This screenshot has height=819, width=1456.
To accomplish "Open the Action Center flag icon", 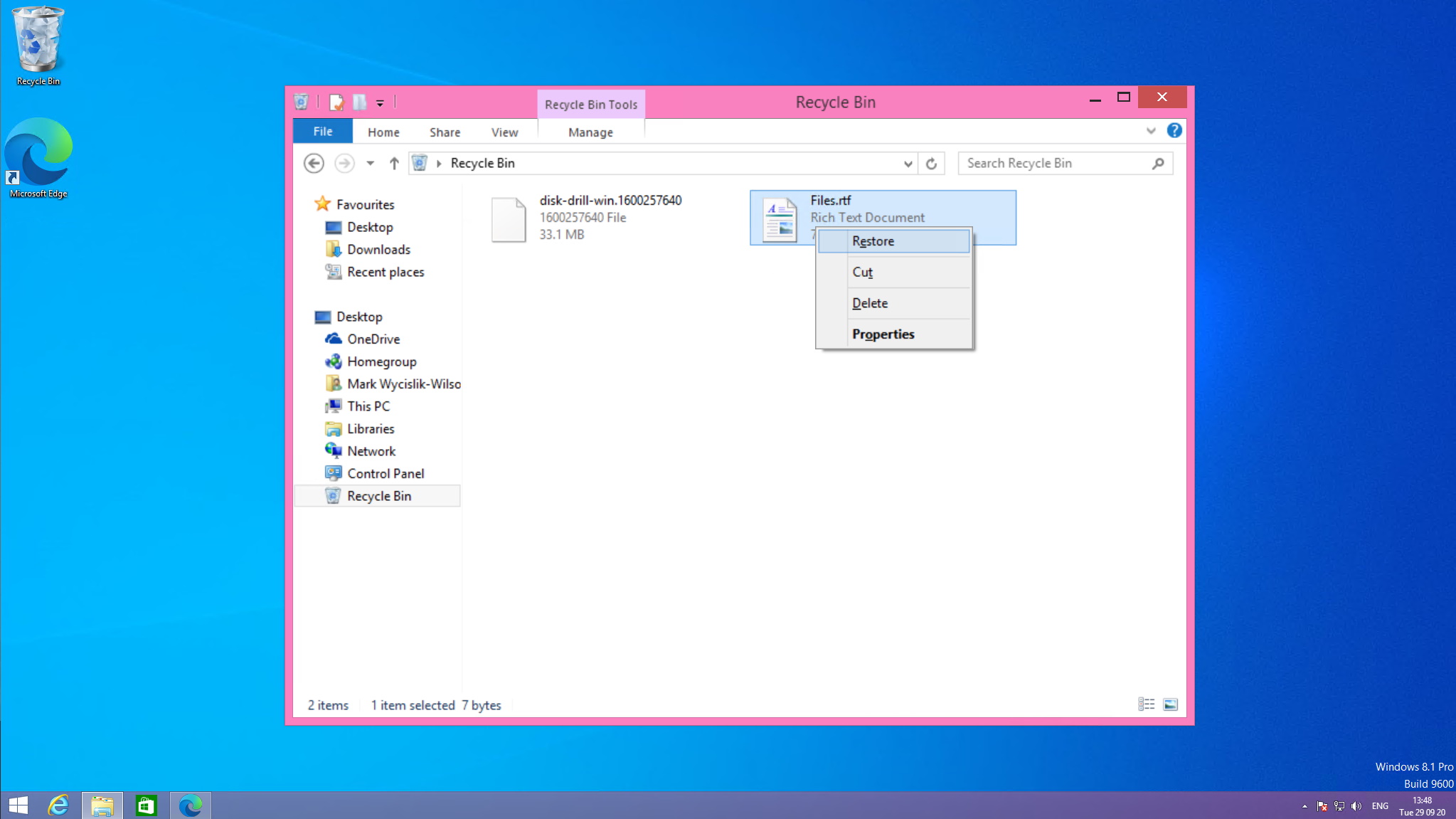I will [1322, 806].
